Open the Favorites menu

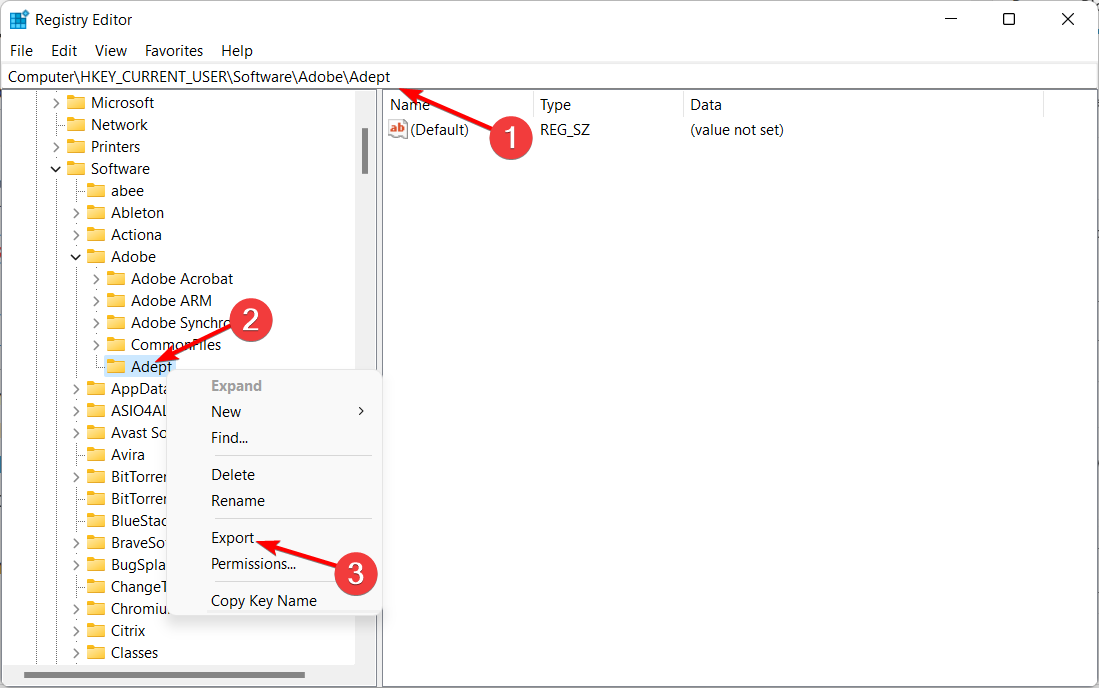174,50
